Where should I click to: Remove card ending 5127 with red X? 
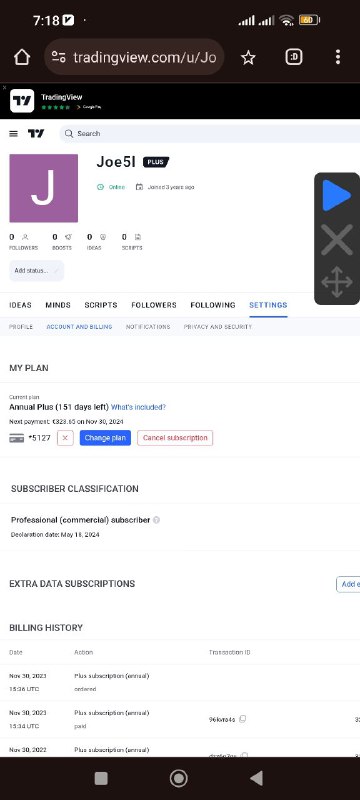[65, 438]
